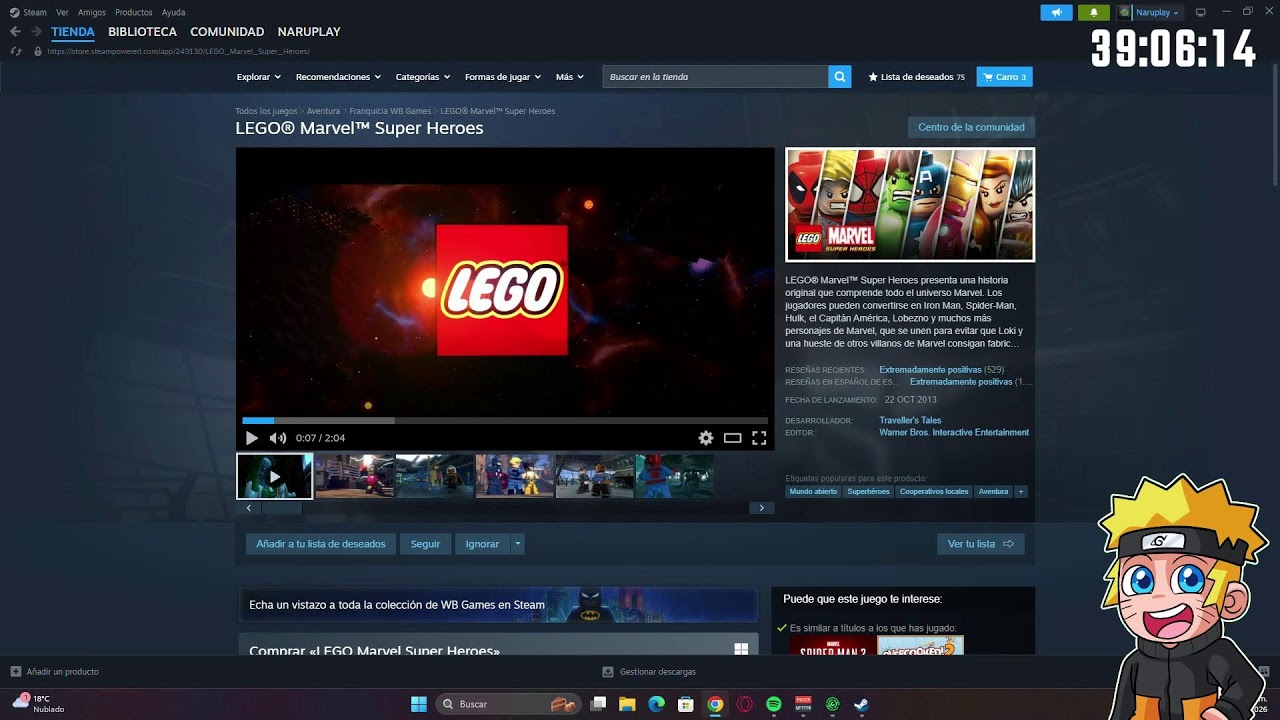This screenshot has width=1280, height=720.
Task: Click Ver tu lista button
Action: coord(980,544)
